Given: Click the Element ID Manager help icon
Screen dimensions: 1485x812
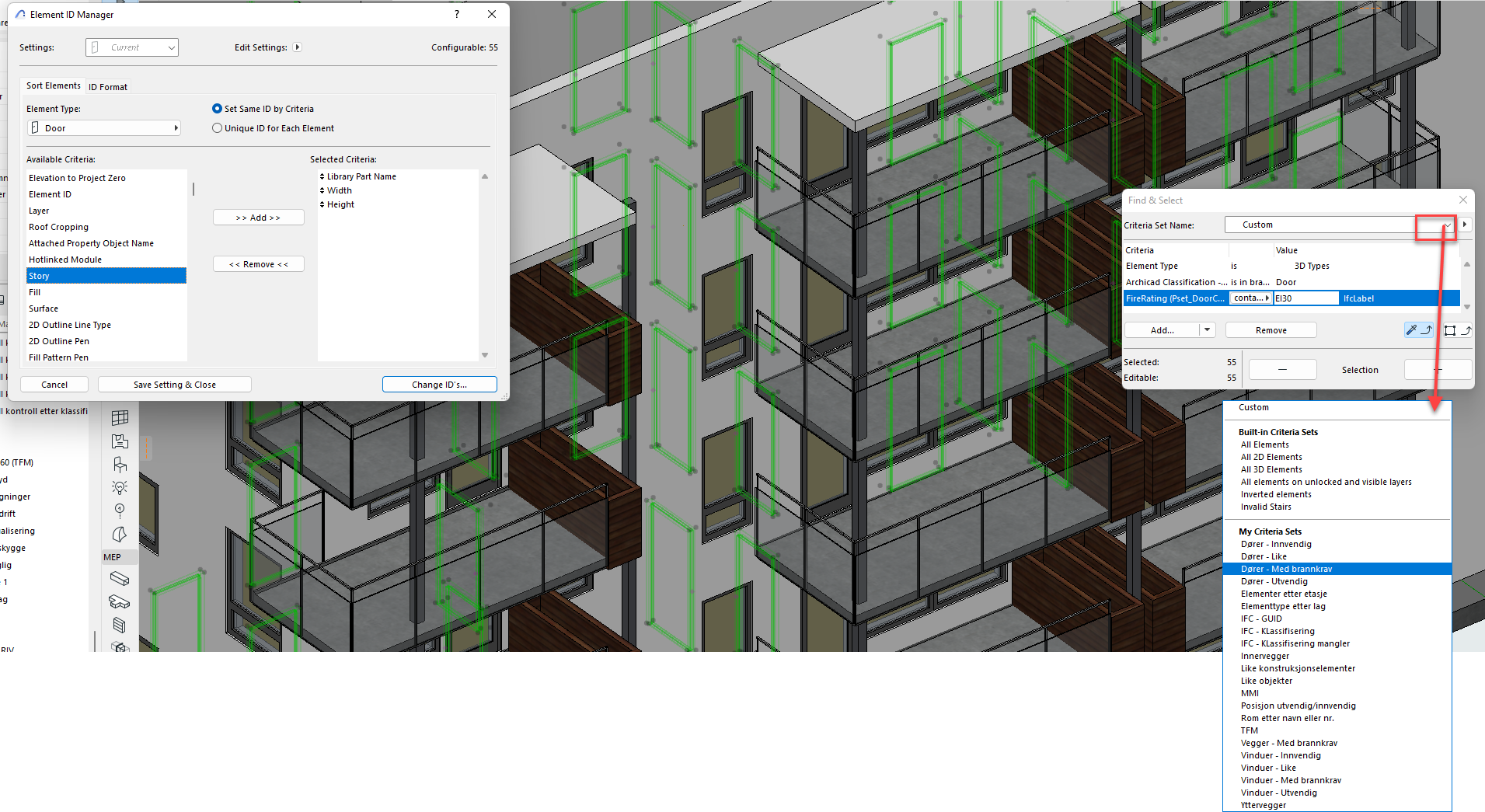Looking at the screenshot, I should [x=456, y=14].
